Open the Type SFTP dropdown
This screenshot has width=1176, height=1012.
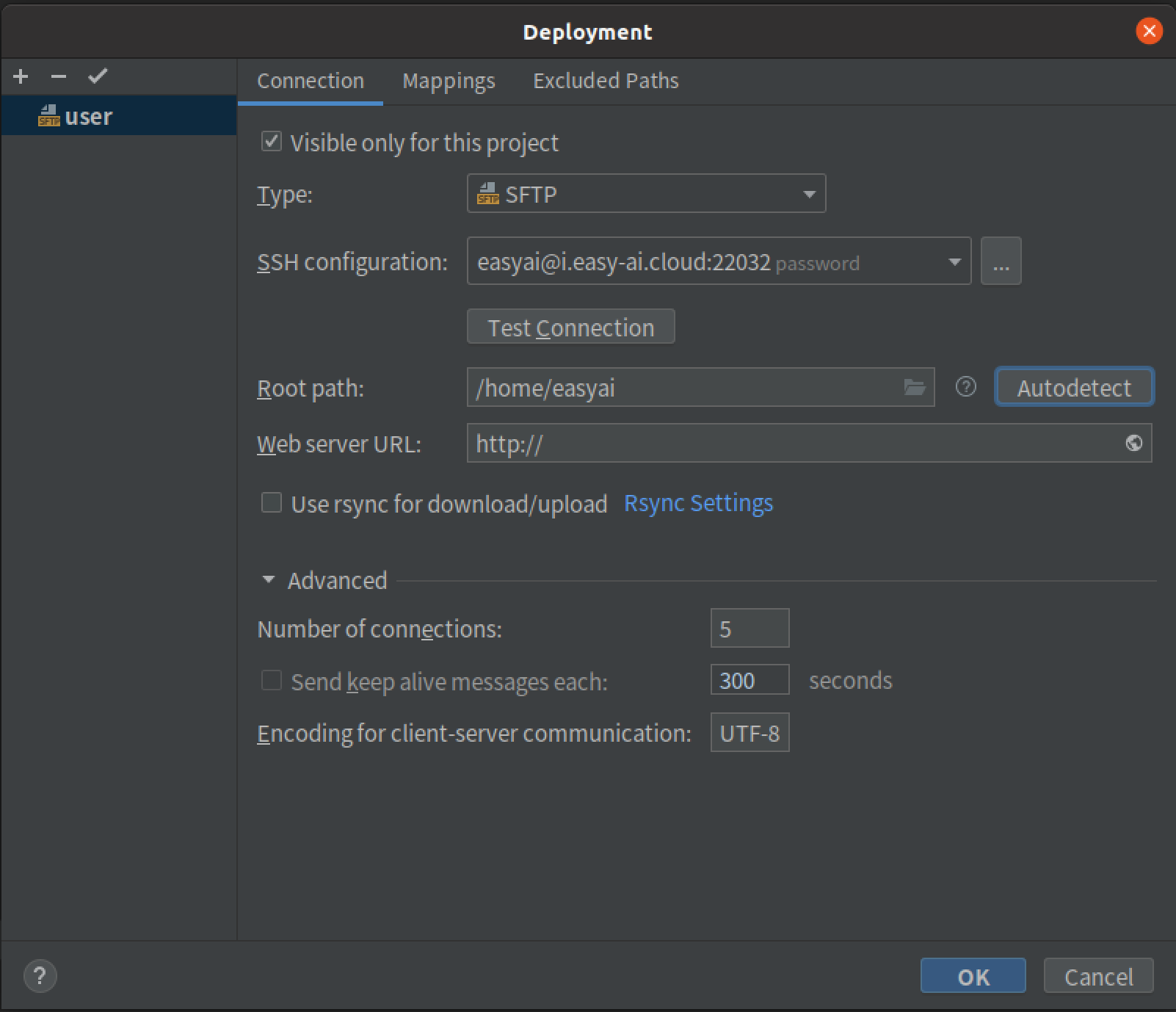point(646,194)
